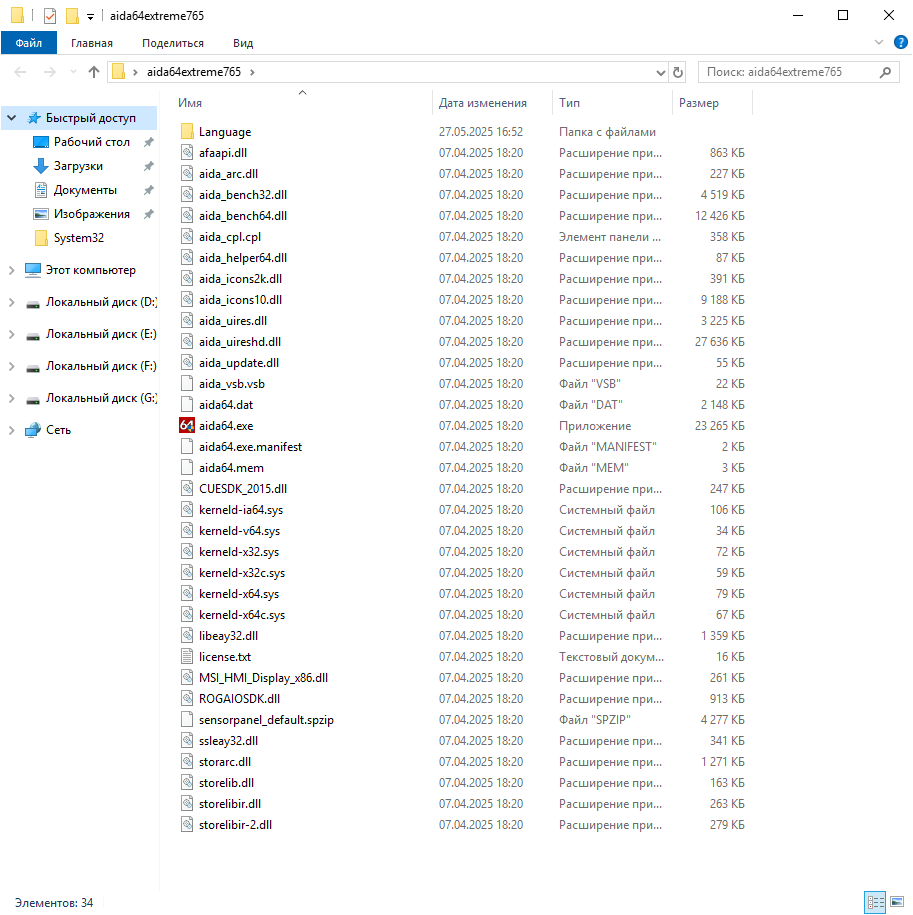Click the aida_cpl.cpl file icon

click(x=187, y=237)
